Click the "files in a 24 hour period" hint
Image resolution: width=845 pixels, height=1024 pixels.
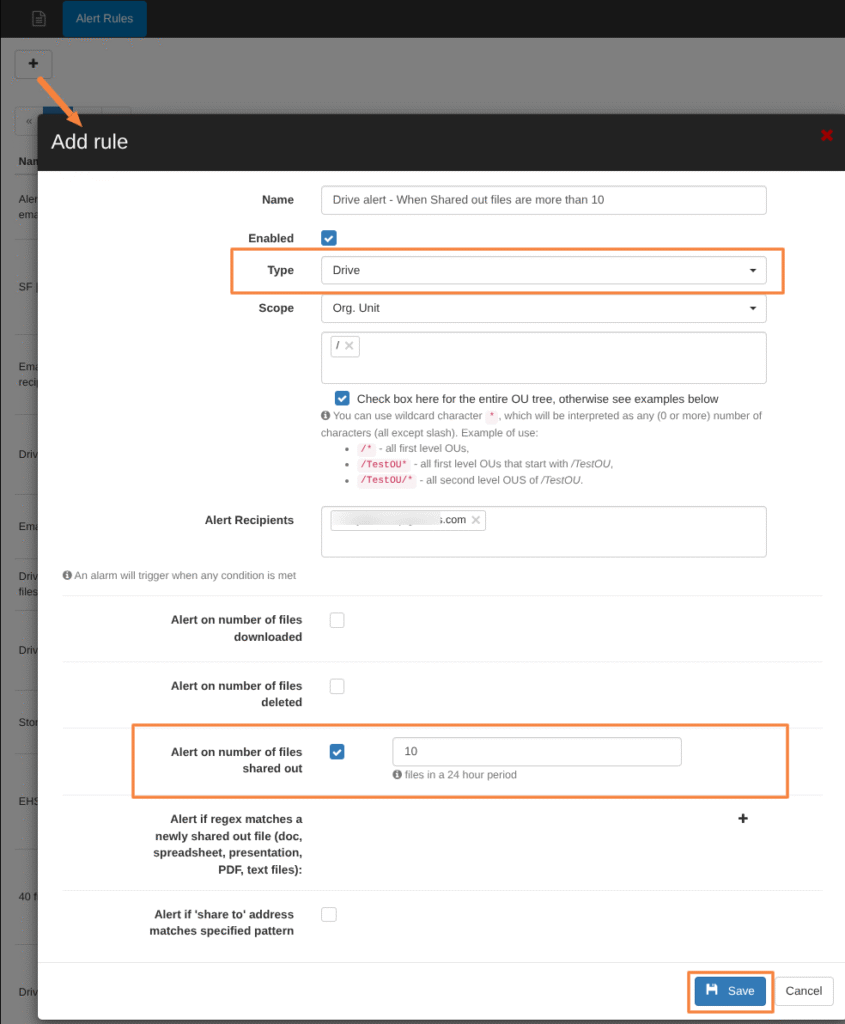click(460, 775)
